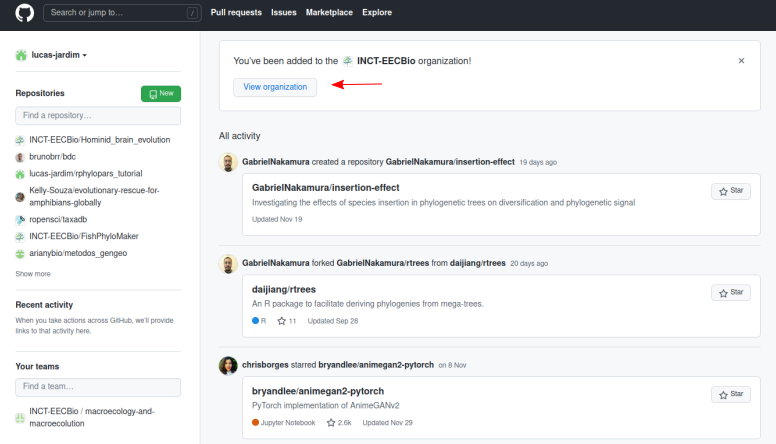Open the ropensci/taxadb repository
Viewport: 776px width, 444px height.
58,219
